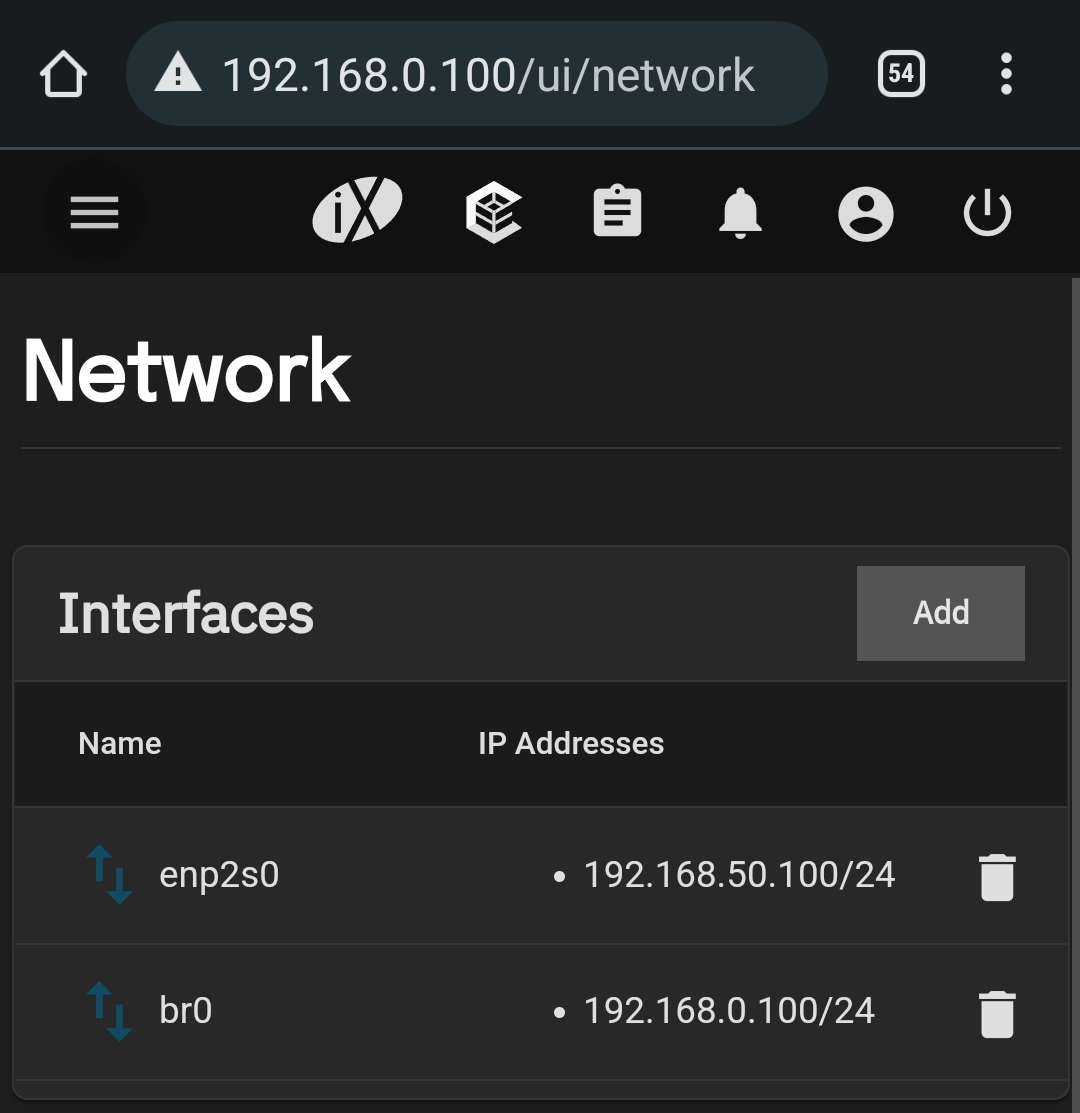Click the iX Systems logo icon
The height and width of the screenshot is (1113, 1080).
(x=358, y=210)
